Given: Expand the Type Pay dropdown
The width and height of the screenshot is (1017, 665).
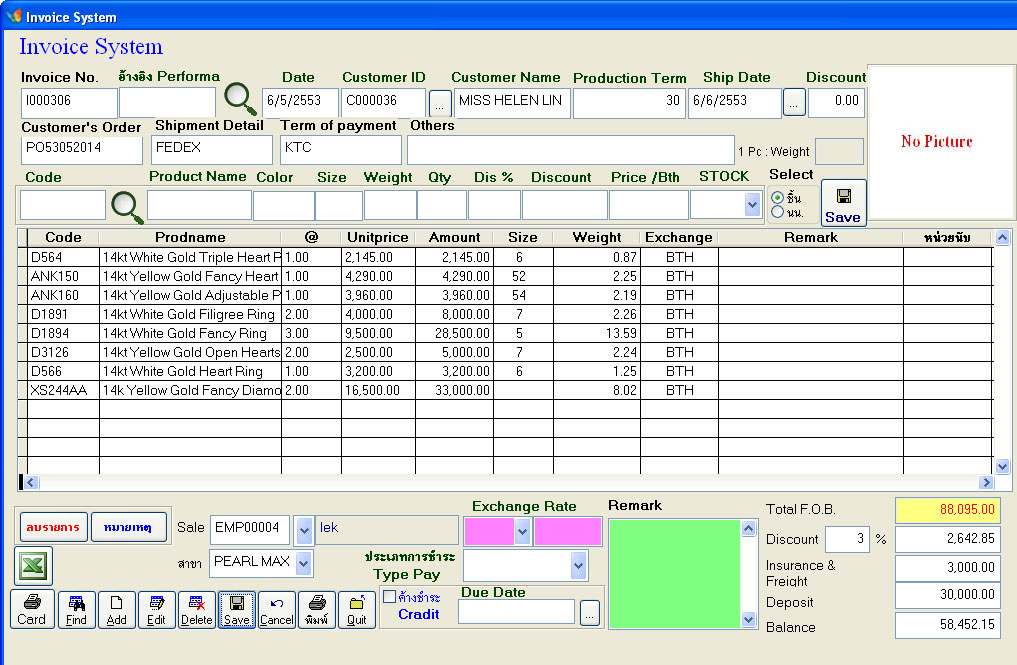Looking at the screenshot, I should (x=578, y=566).
